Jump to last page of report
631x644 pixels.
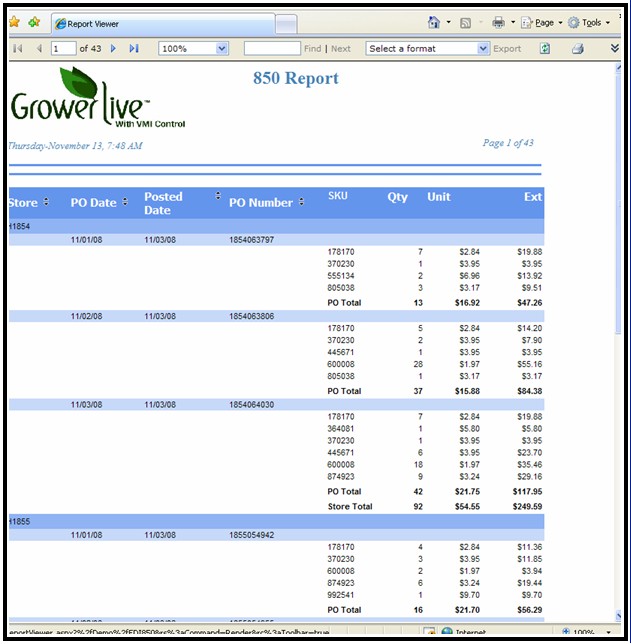(134, 48)
